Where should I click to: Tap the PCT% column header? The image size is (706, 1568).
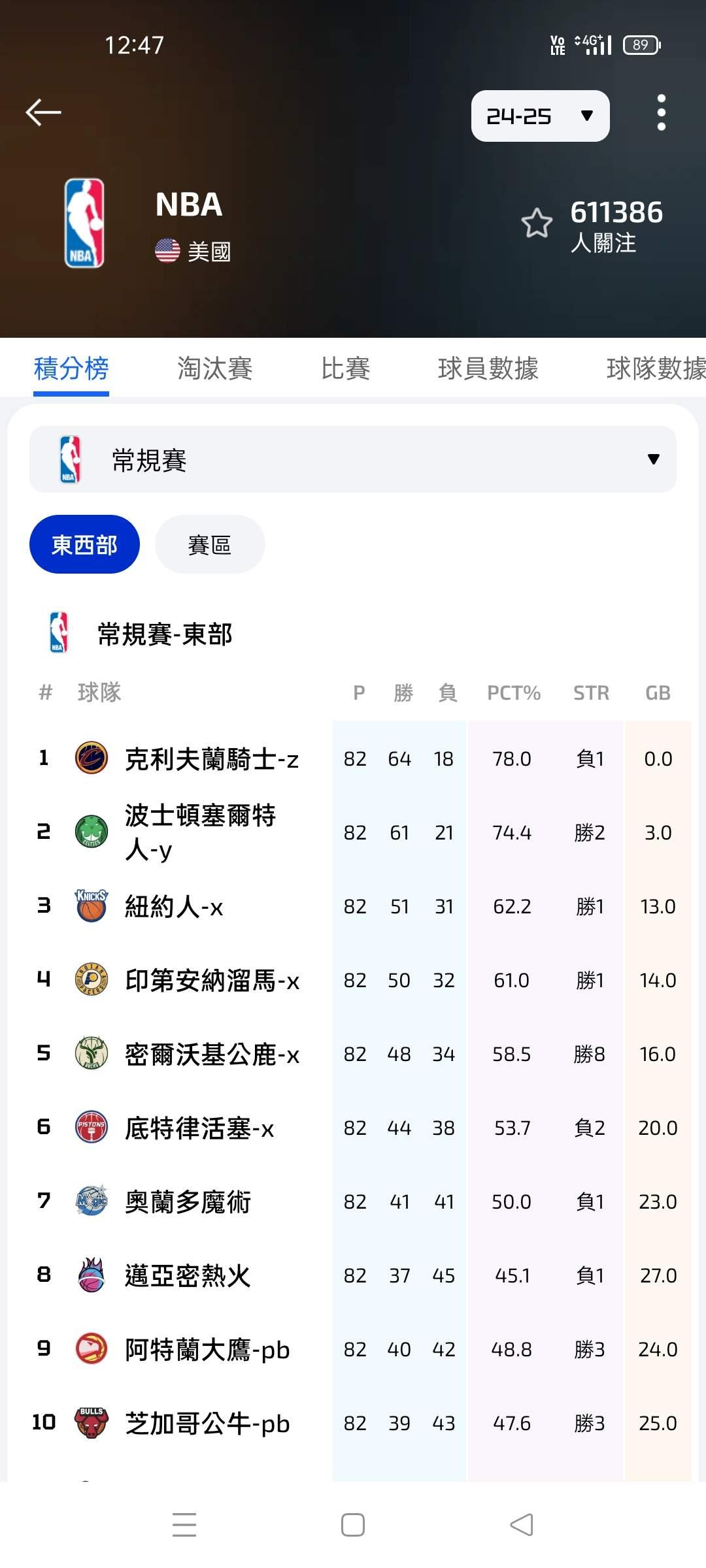[x=513, y=693]
